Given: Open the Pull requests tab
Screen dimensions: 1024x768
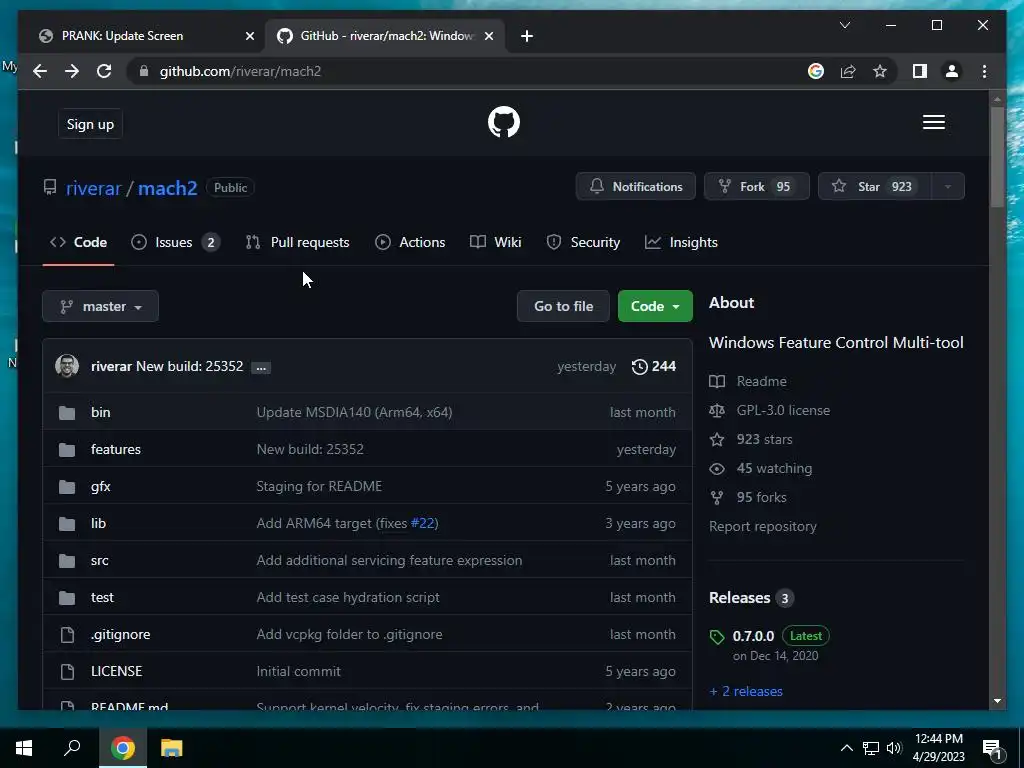Looking at the screenshot, I should point(298,242).
